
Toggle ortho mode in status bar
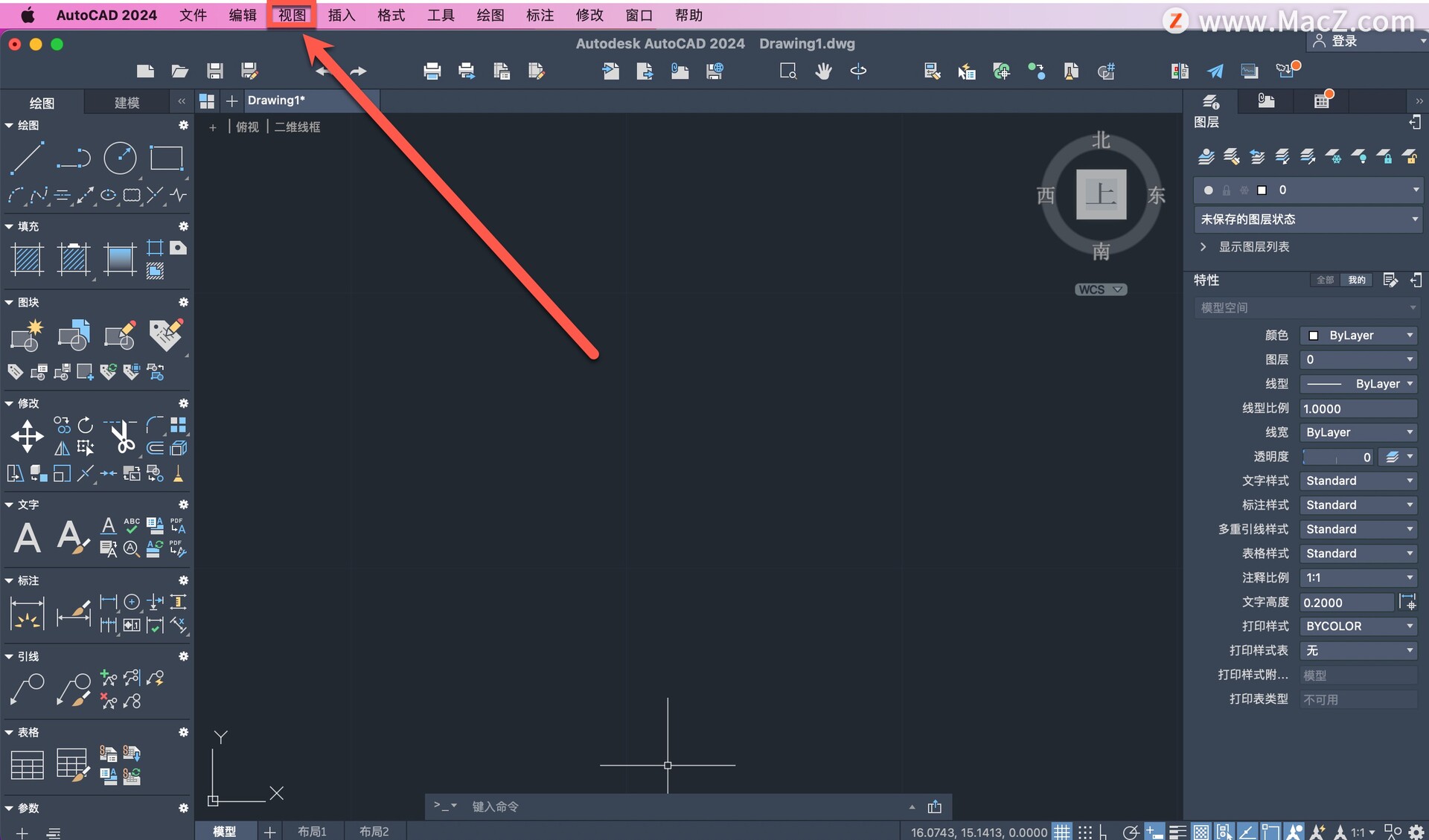(x=1104, y=832)
